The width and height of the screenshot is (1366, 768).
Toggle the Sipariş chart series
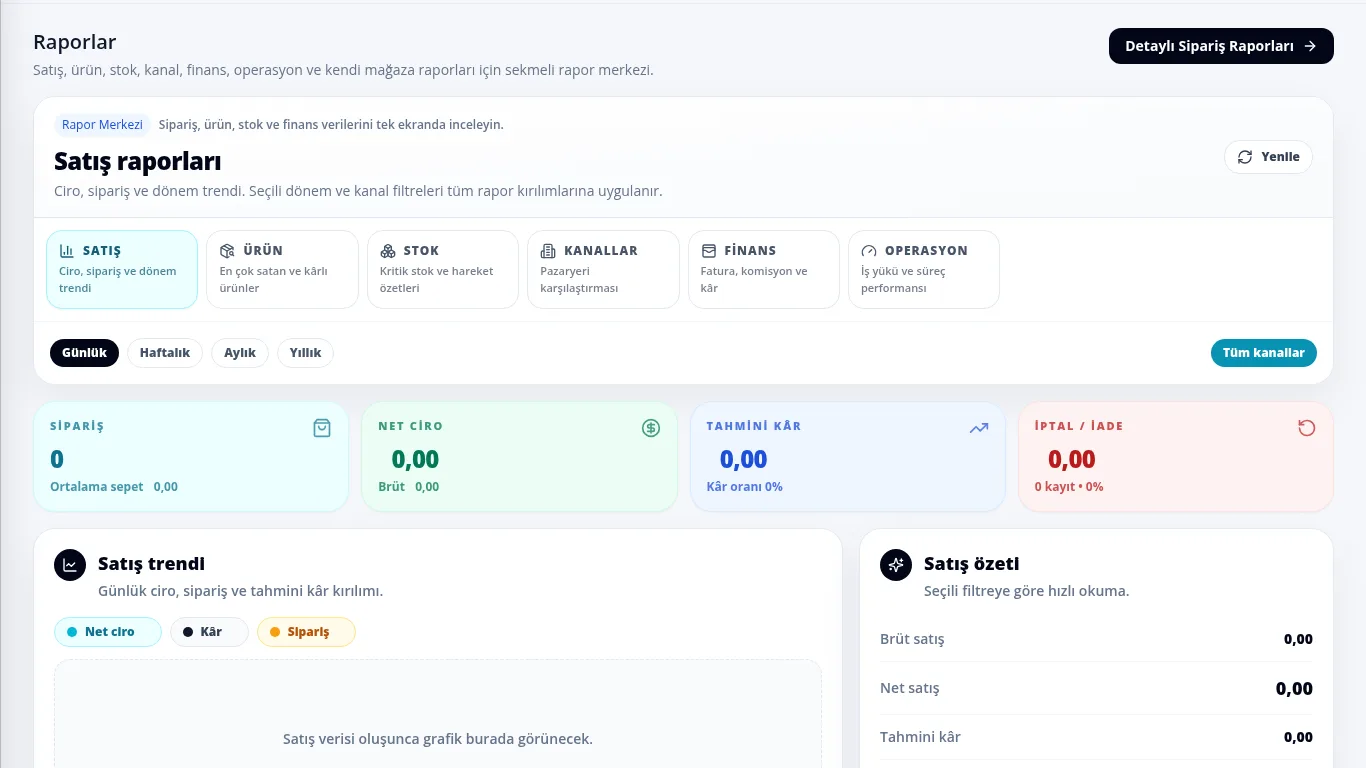click(x=306, y=632)
